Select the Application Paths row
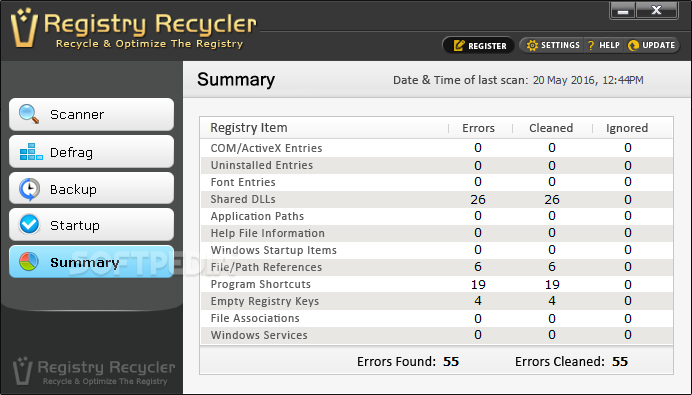Viewport: 692px width, 395px height. point(436,216)
